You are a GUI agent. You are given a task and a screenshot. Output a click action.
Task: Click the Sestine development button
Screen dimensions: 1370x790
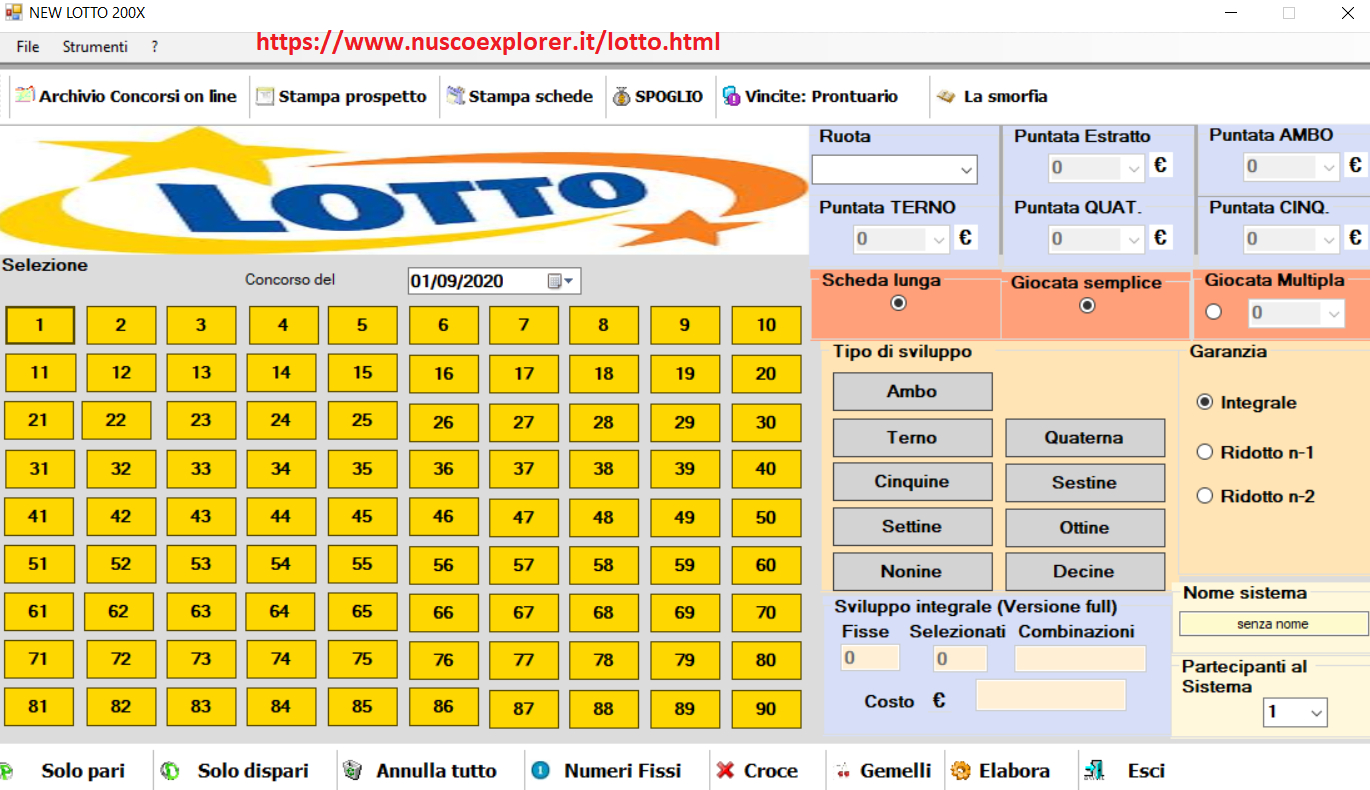[x=1085, y=482]
